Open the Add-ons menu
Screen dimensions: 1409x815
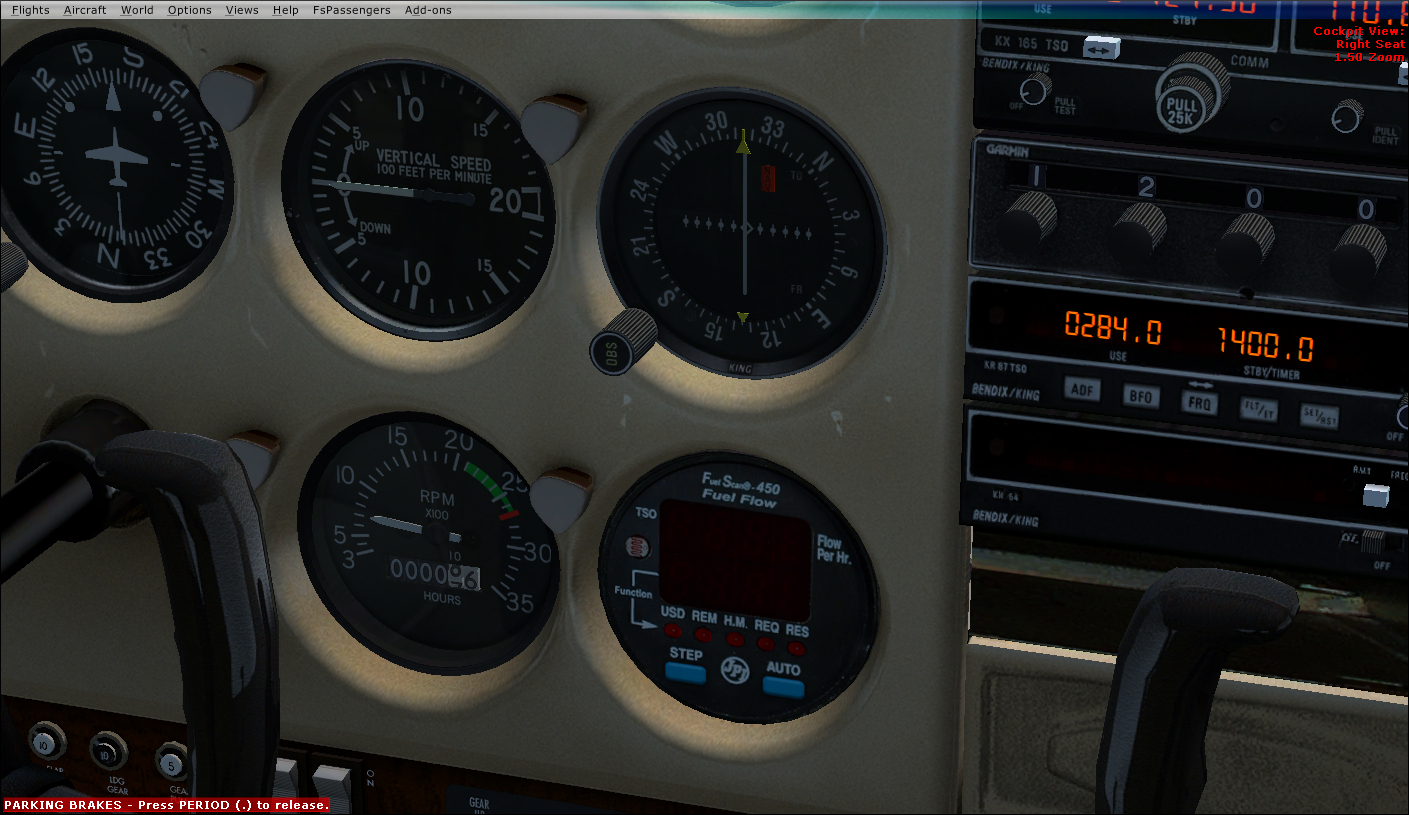[428, 10]
